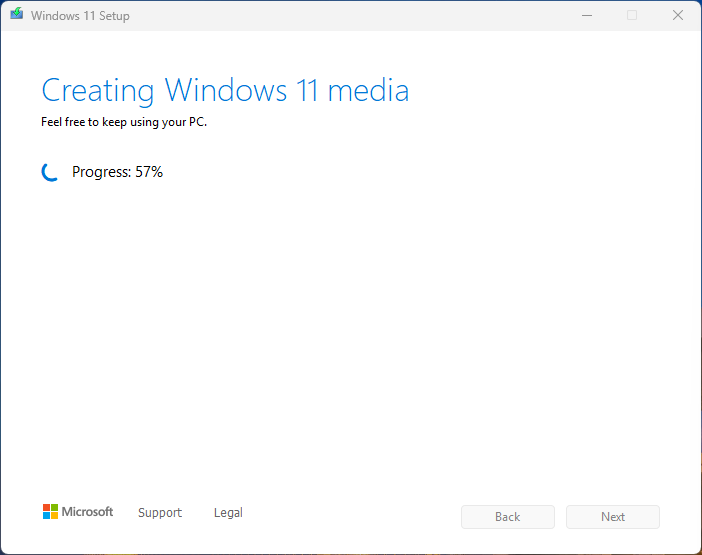
Task: Click the red square in Microsoft logo
Action: tap(46, 508)
